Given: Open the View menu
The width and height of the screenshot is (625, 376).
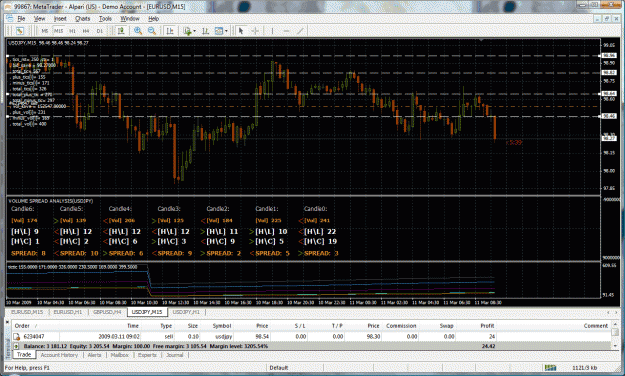Looking at the screenshot, I should 39,18.
